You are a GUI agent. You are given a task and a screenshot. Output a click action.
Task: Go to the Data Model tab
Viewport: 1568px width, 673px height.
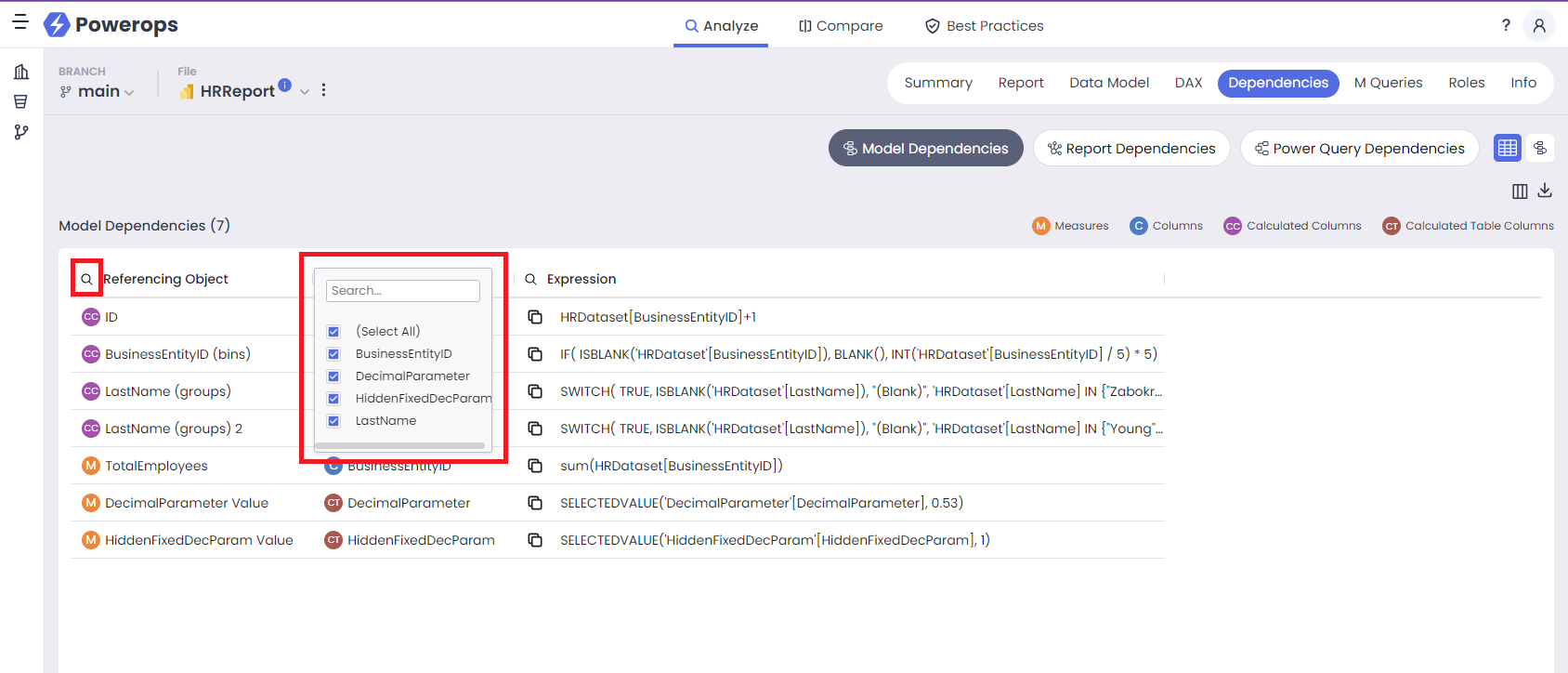tap(1109, 83)
